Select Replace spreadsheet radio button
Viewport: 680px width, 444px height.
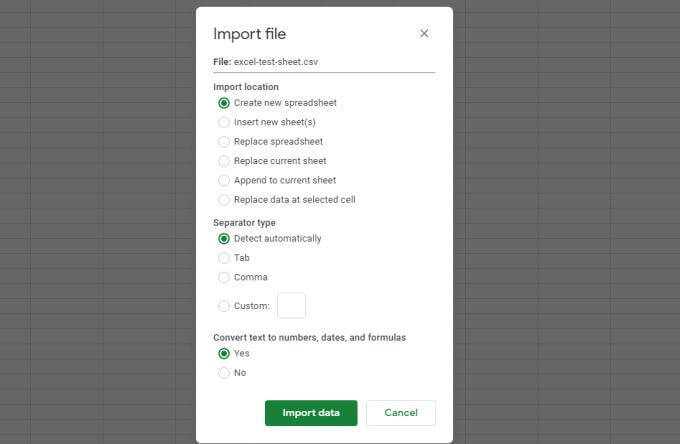pyautogui.click(x=224, y=142)
